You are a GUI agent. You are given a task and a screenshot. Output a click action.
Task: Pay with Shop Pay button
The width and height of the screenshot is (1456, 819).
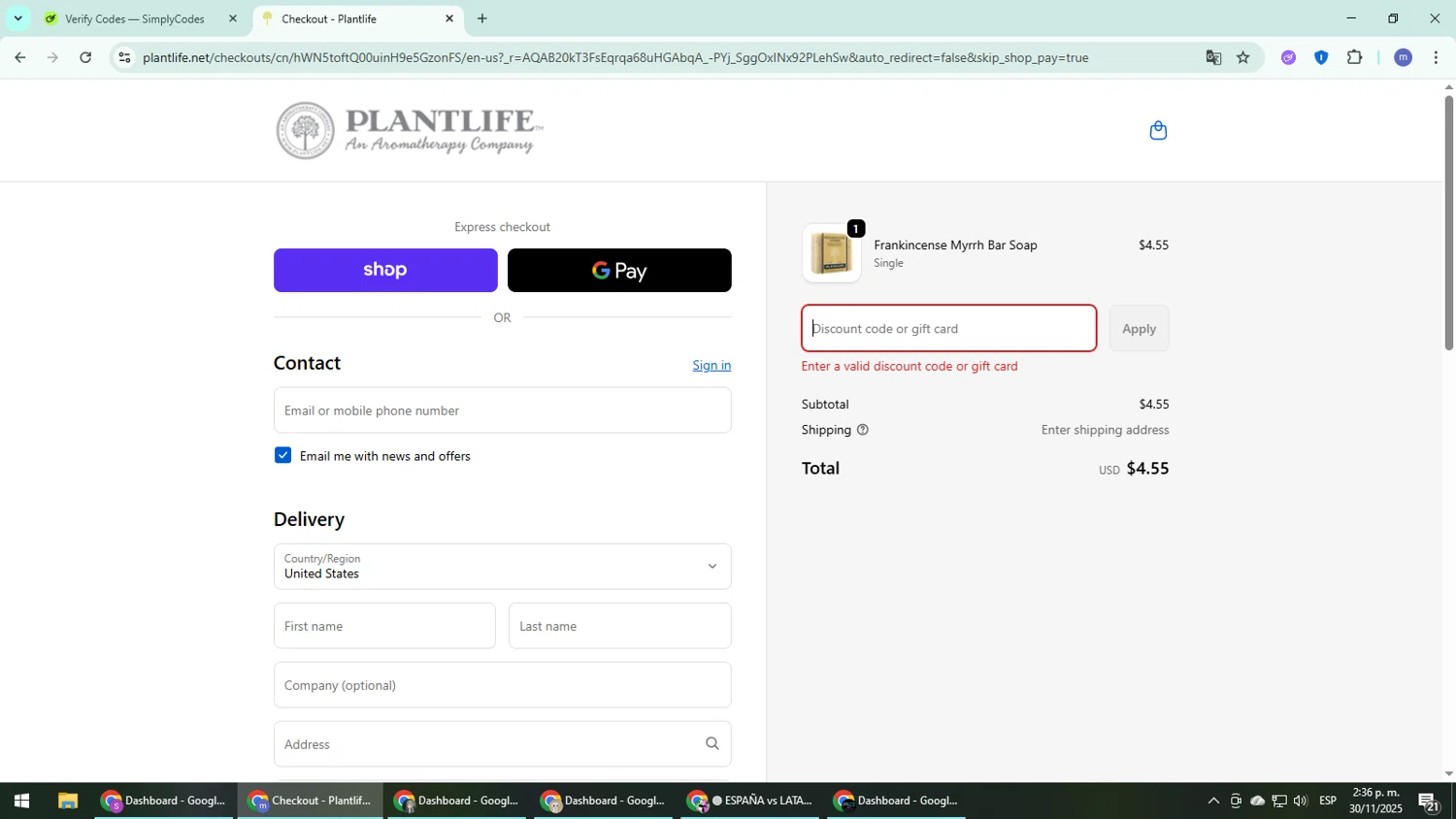pyautogui.click(x=385, y=270)
